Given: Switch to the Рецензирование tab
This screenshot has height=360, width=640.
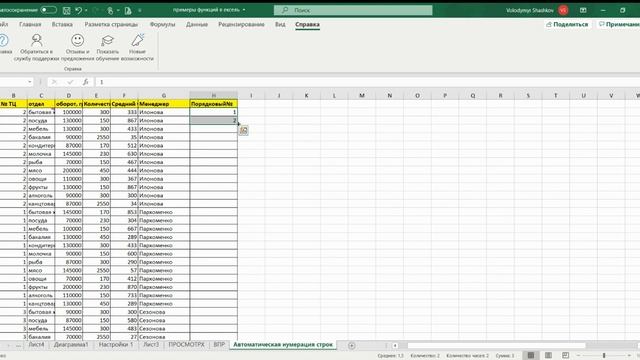Looking at the screenshot, I should (241, 24).
